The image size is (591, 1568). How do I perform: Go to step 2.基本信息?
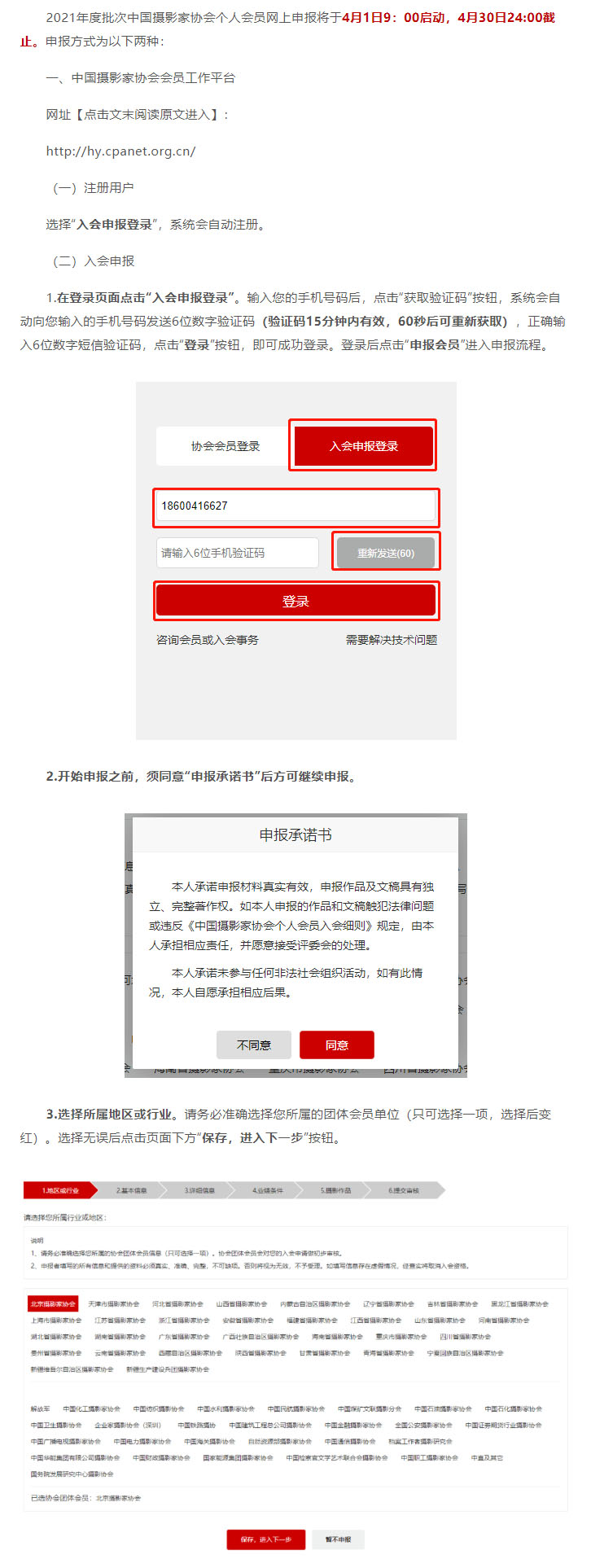pos(131,1190)
